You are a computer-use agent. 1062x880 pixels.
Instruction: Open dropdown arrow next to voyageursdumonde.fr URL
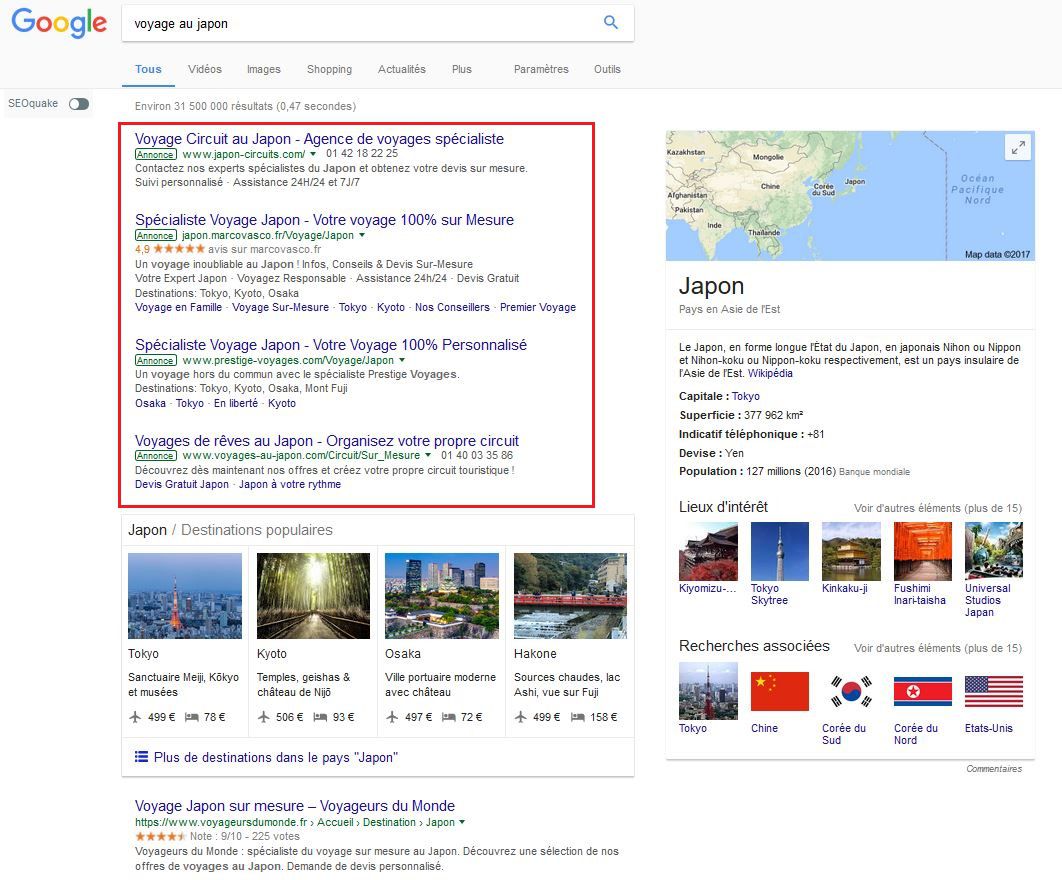pos(462,822)
